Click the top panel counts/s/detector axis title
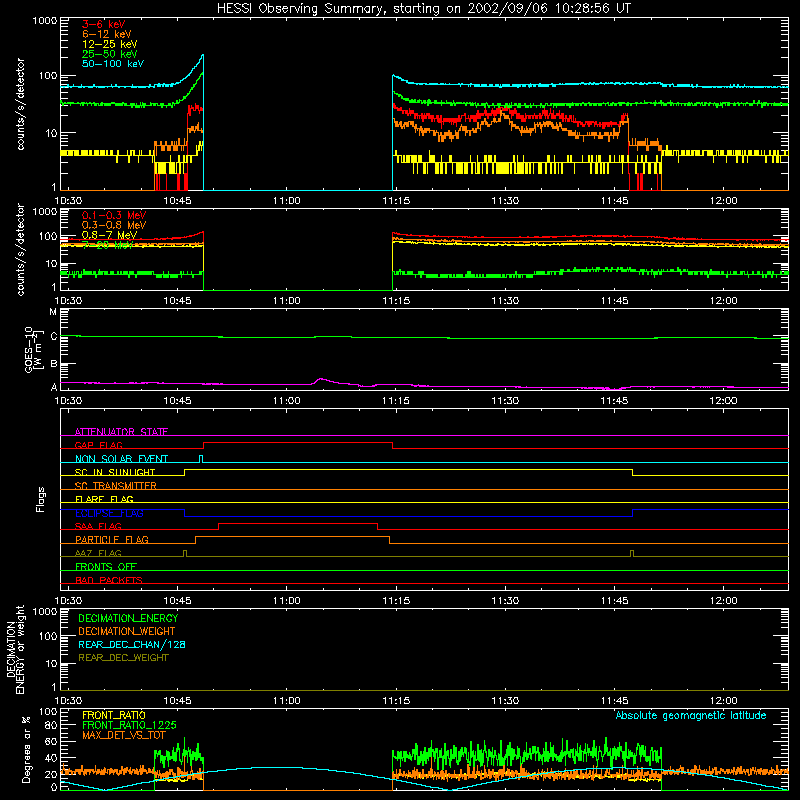 tap(20, 104)
